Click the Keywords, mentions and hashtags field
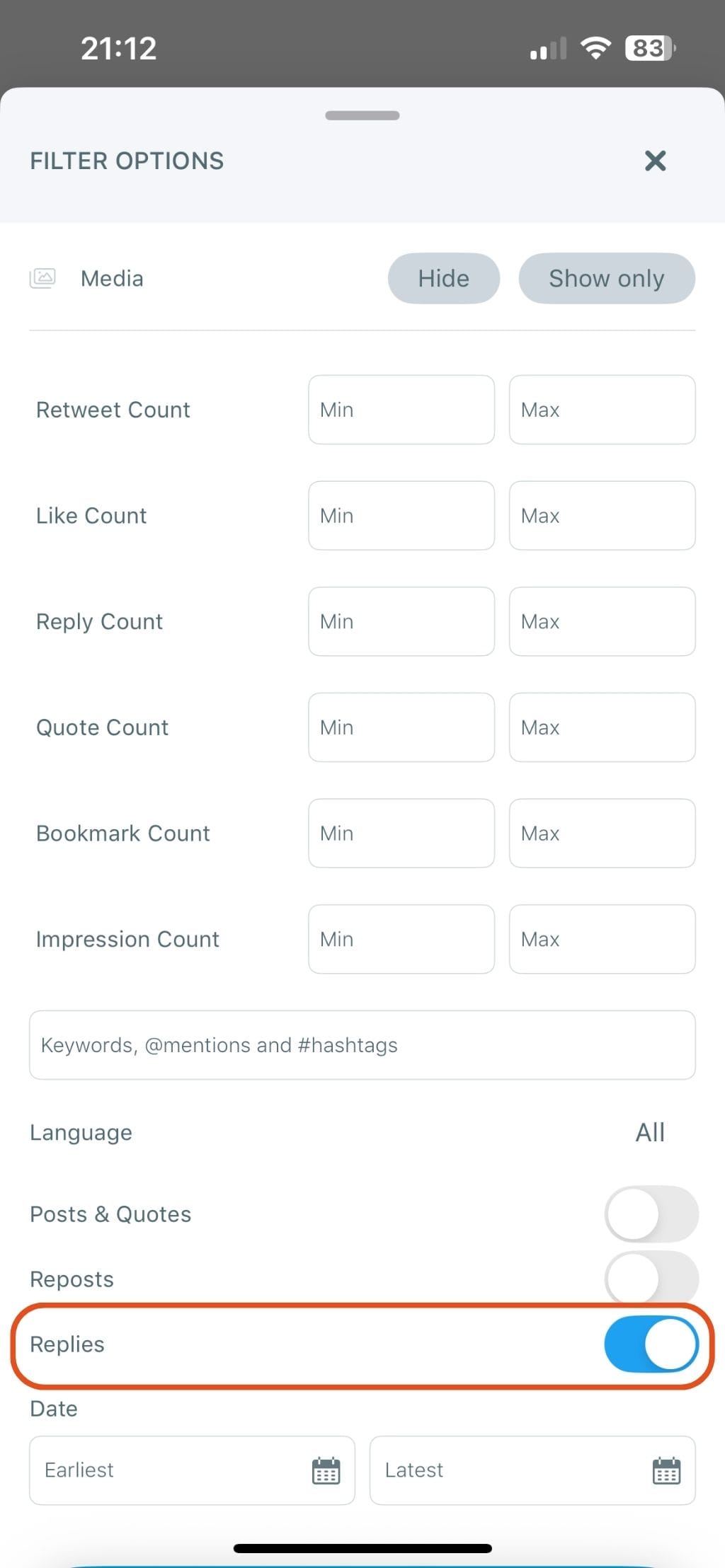Viewport: 725px width, 1568px height. (362, 1045)
